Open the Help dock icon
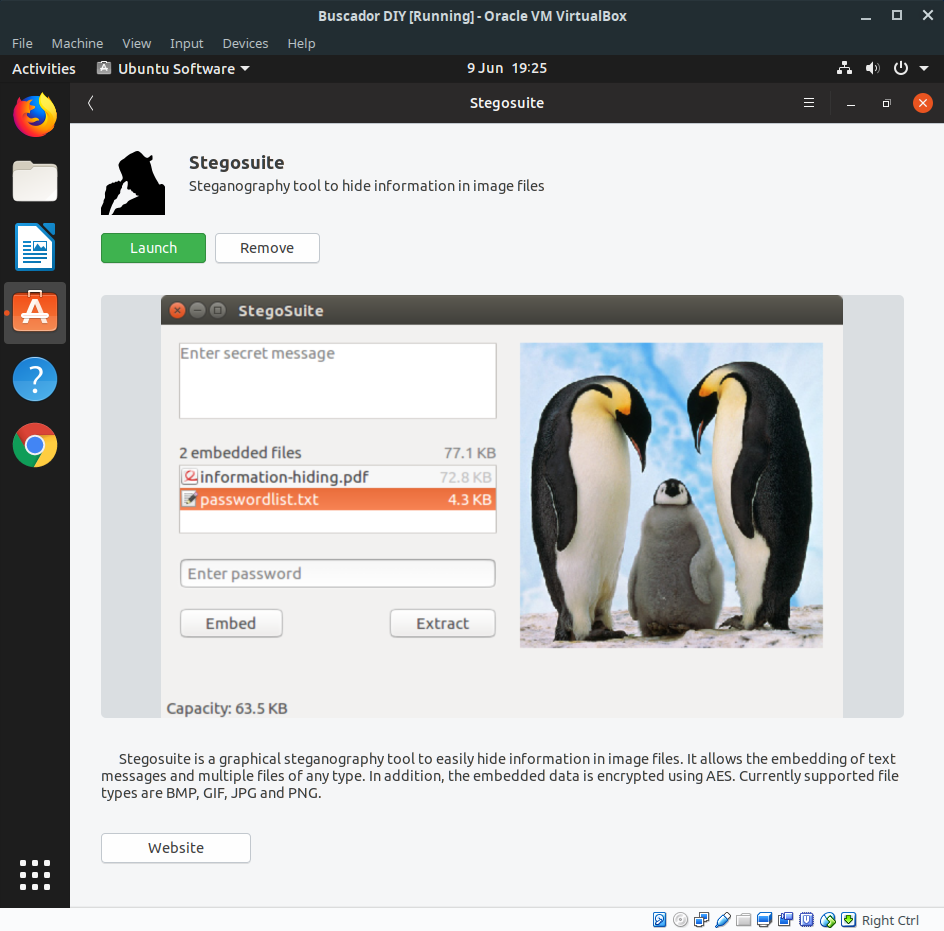This screenshot has width=944, height=931. point(35,379)
